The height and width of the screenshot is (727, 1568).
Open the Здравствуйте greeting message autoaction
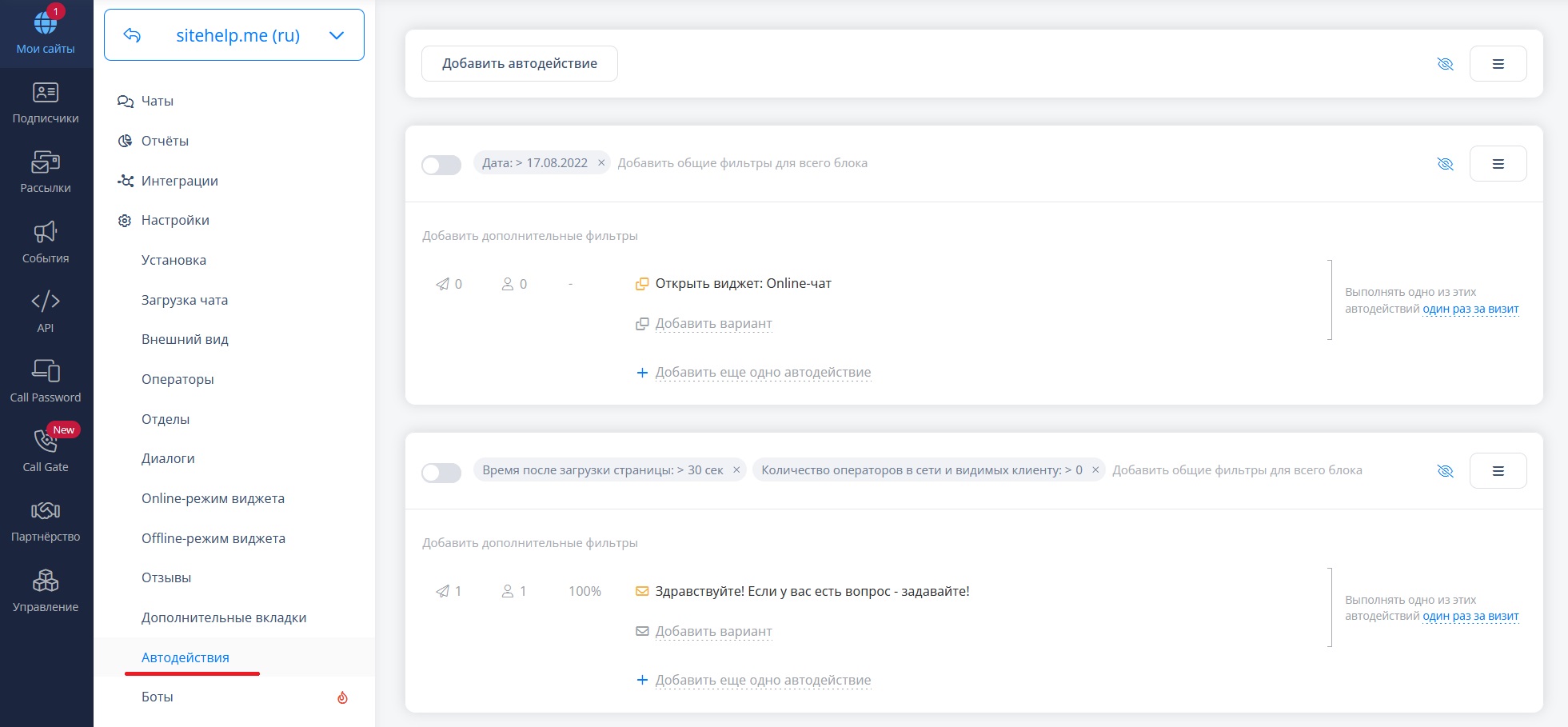click(x=812, y=591)
